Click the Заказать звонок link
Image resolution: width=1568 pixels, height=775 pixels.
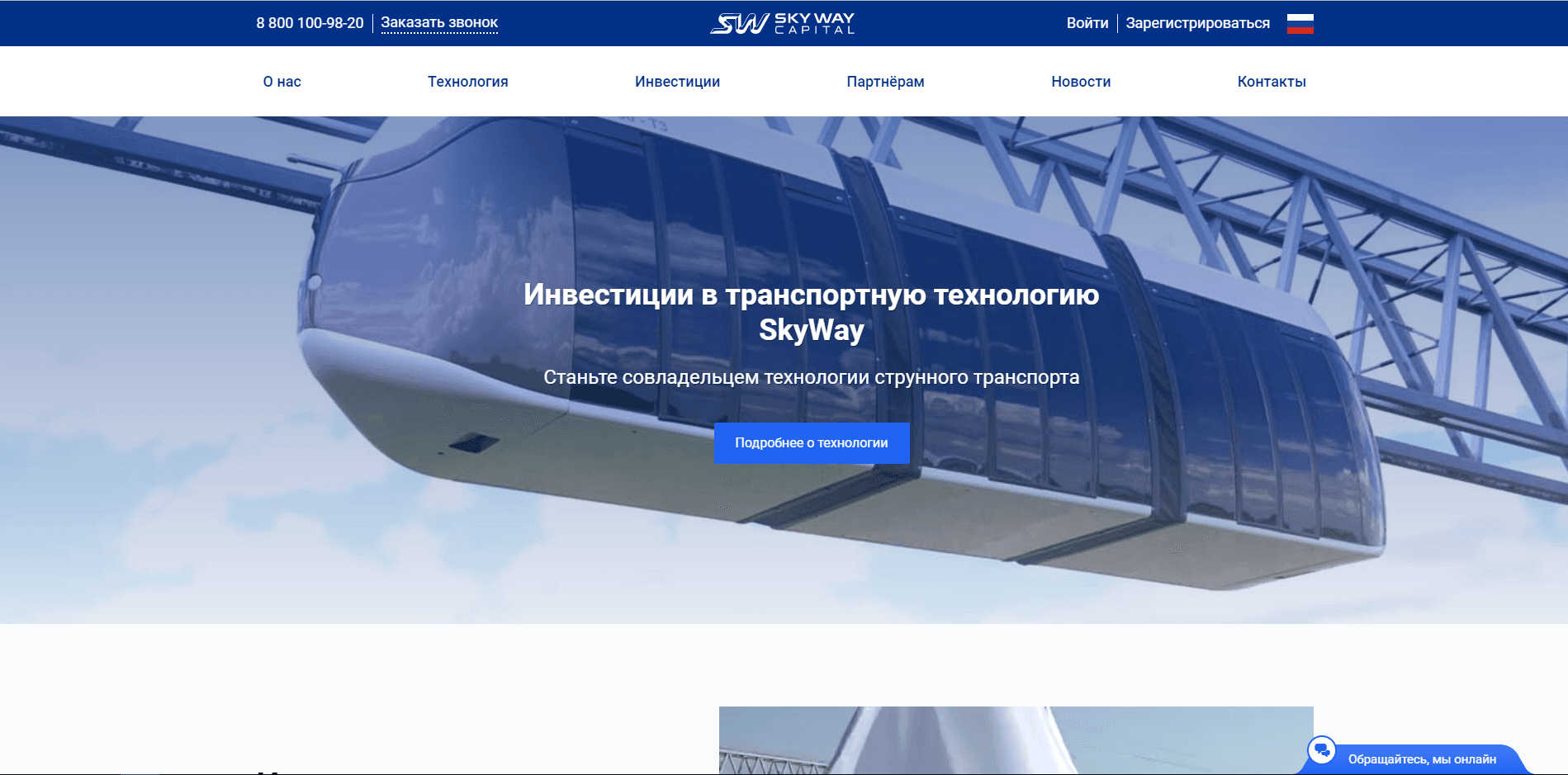438,22
